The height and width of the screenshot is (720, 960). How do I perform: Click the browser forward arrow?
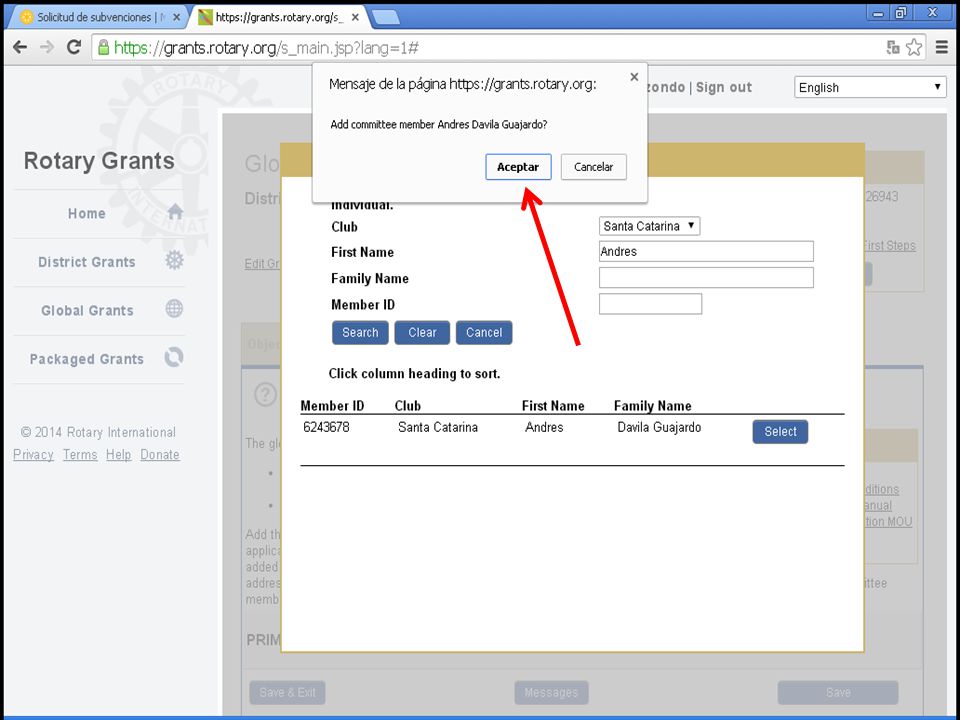pyautogui.click(x=47, y=47)
